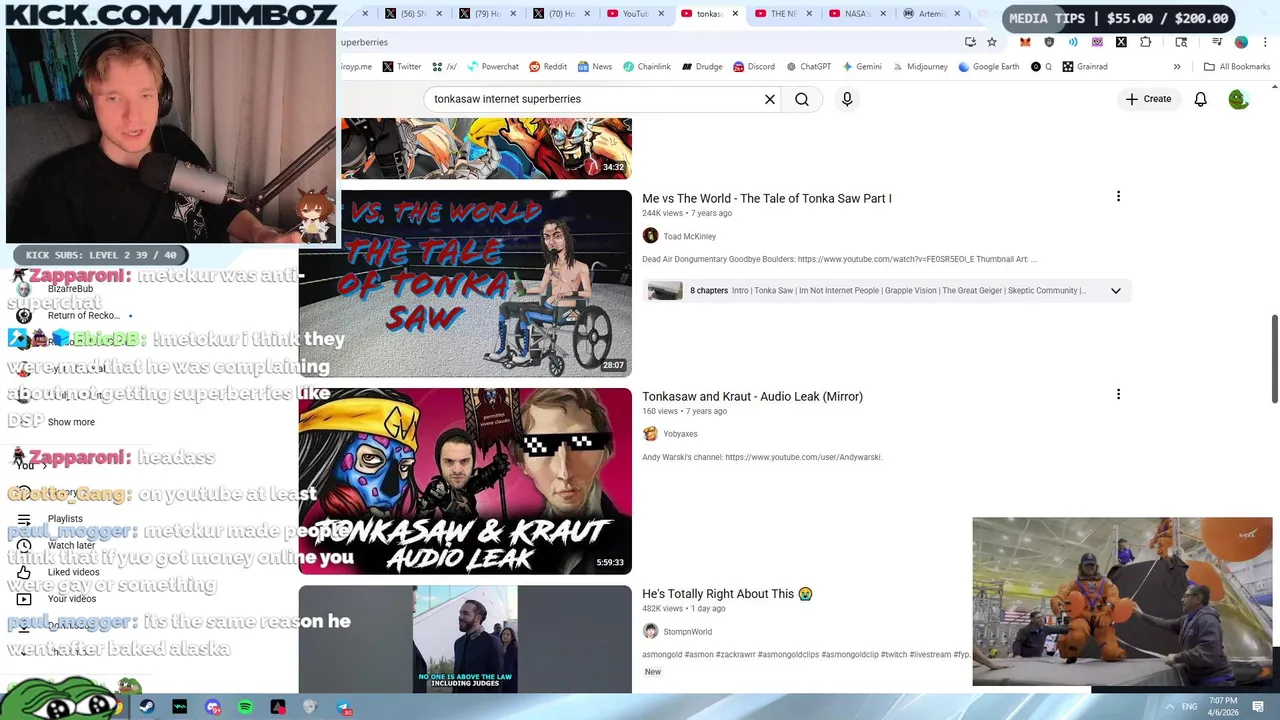
Task: Open the Grainrad bookmark
Action: click(x=1085, y=67)
